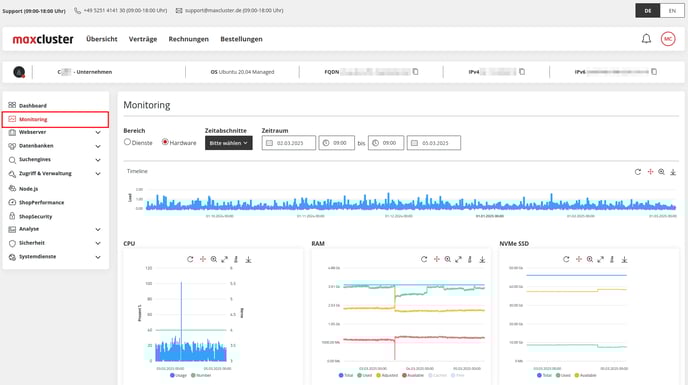
Task: Toggle Number series in CPU legend
Action: coord(201,375)
